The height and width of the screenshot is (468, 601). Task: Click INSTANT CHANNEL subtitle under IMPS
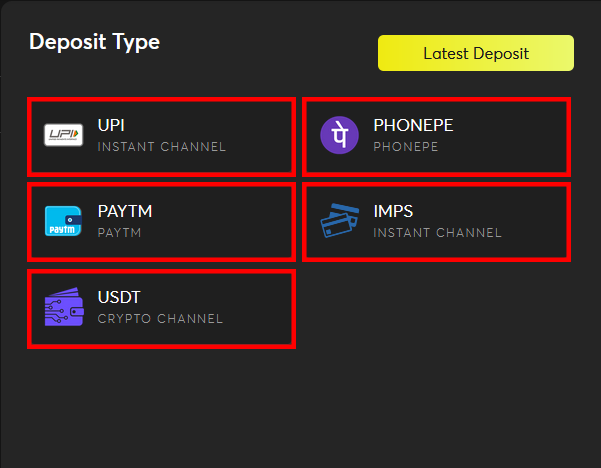pyautogui.click(x=438, y=233)
